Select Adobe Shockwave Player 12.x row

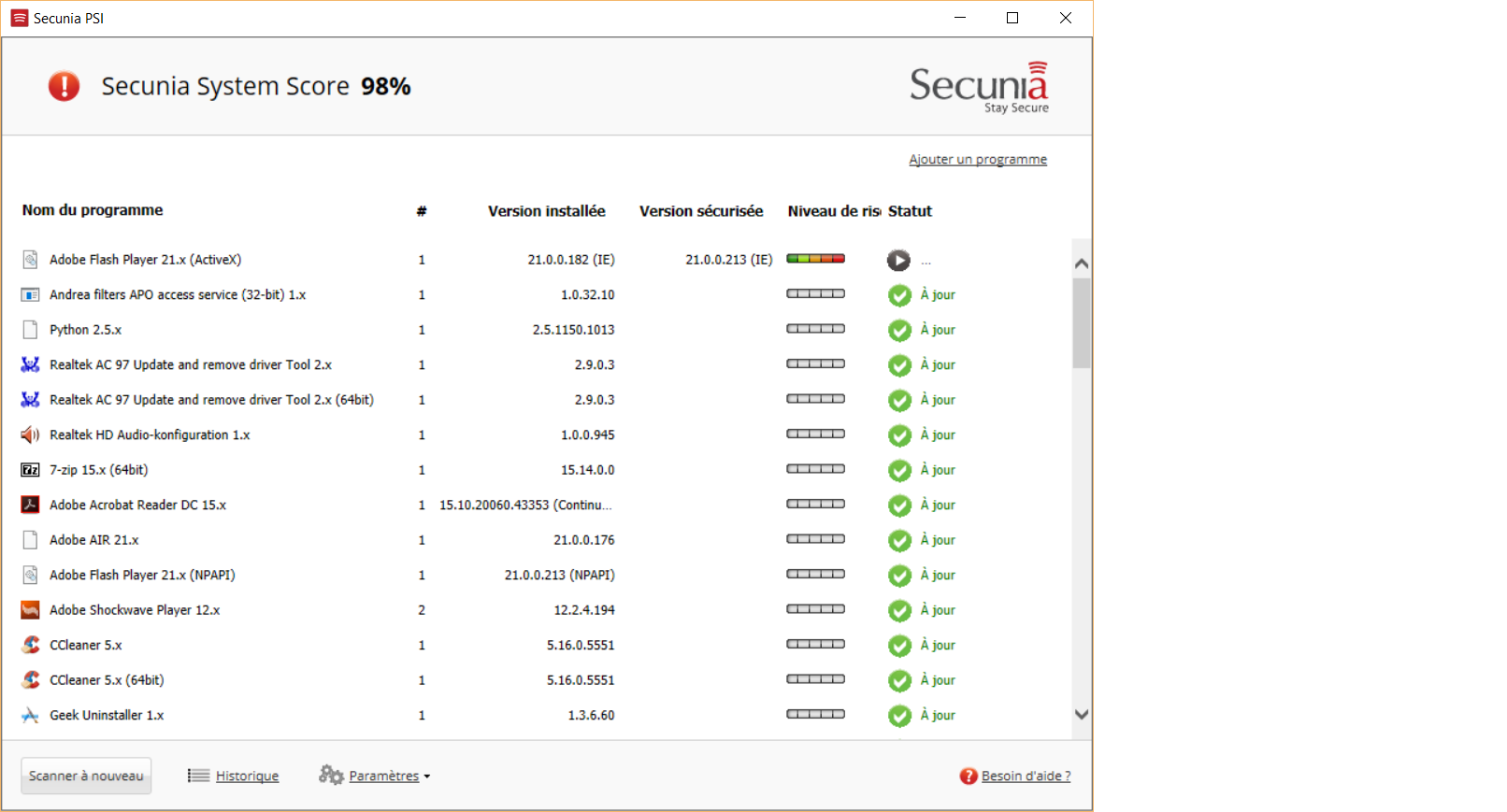click(545, 610)
